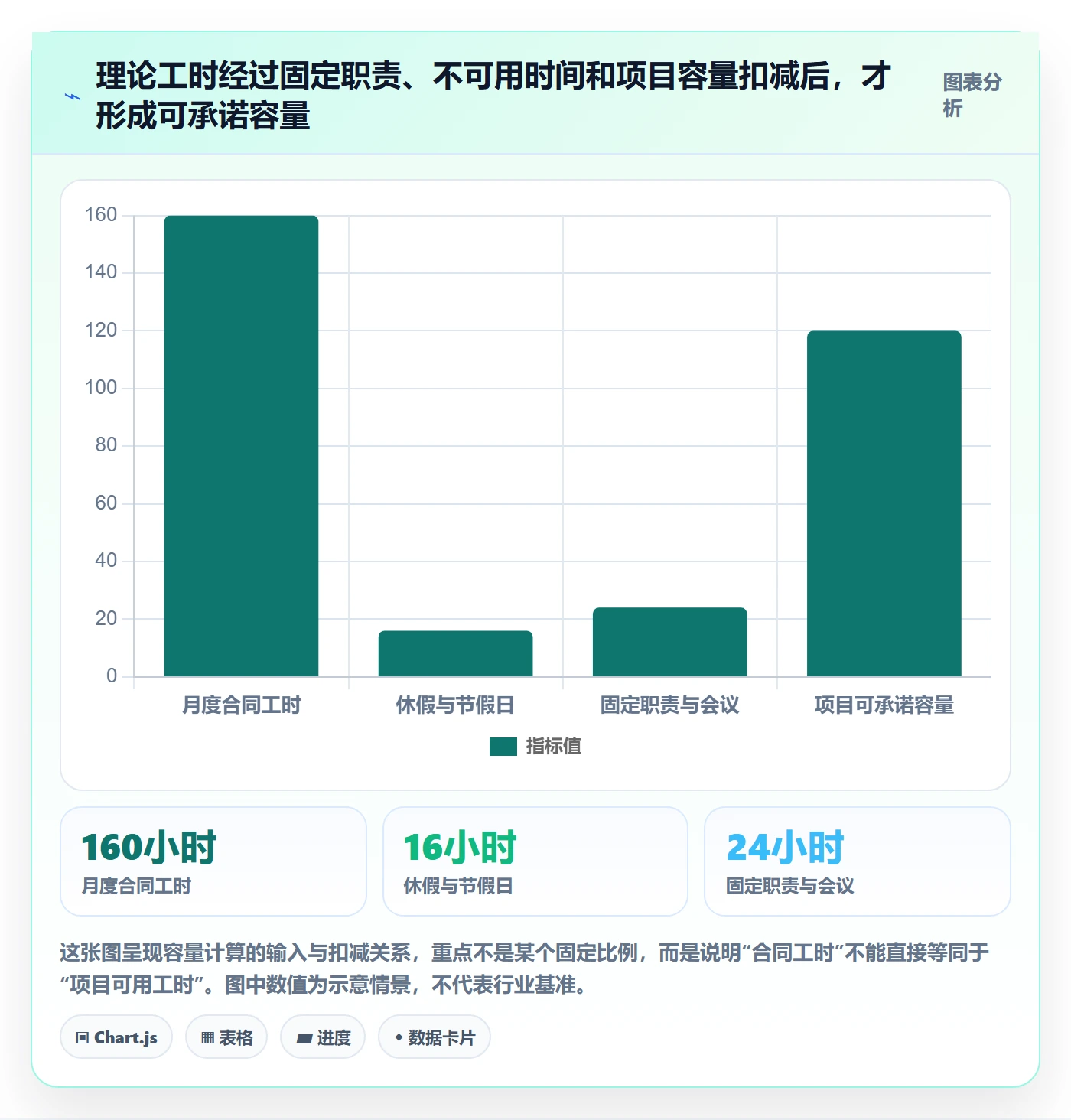Click the 表格 tag chip
The image size is (1071, 1120).
pos(226,1037)
